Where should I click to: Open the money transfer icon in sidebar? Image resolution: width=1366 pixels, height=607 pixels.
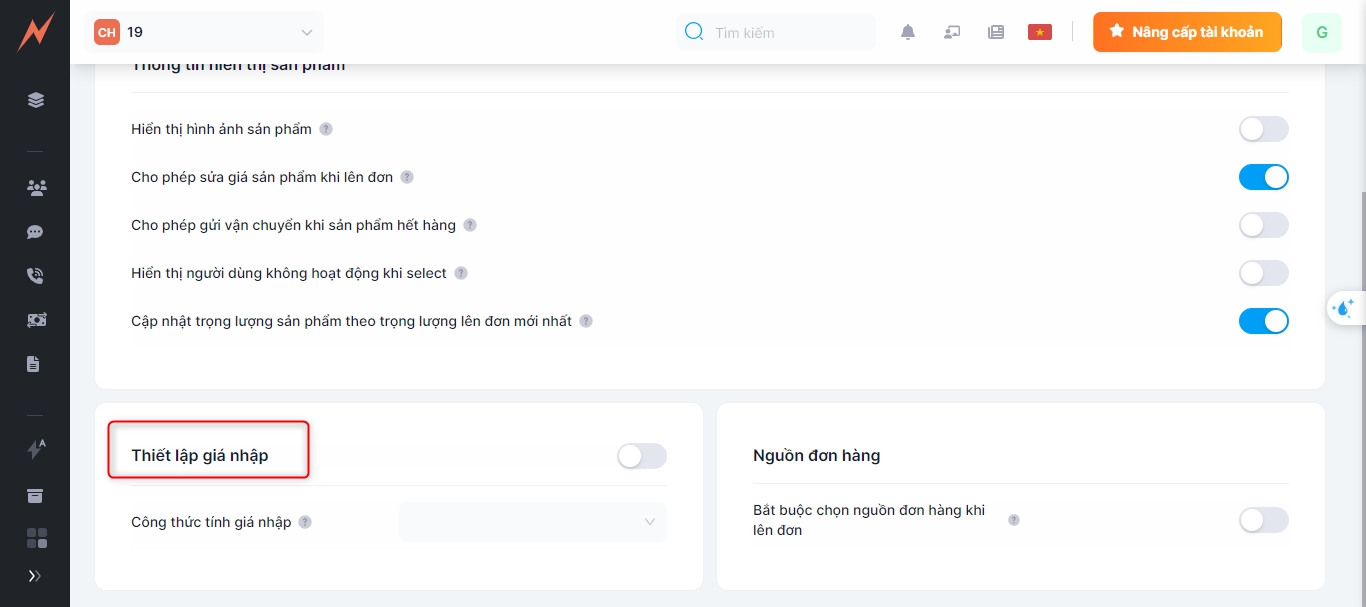(x=36, y=320)
